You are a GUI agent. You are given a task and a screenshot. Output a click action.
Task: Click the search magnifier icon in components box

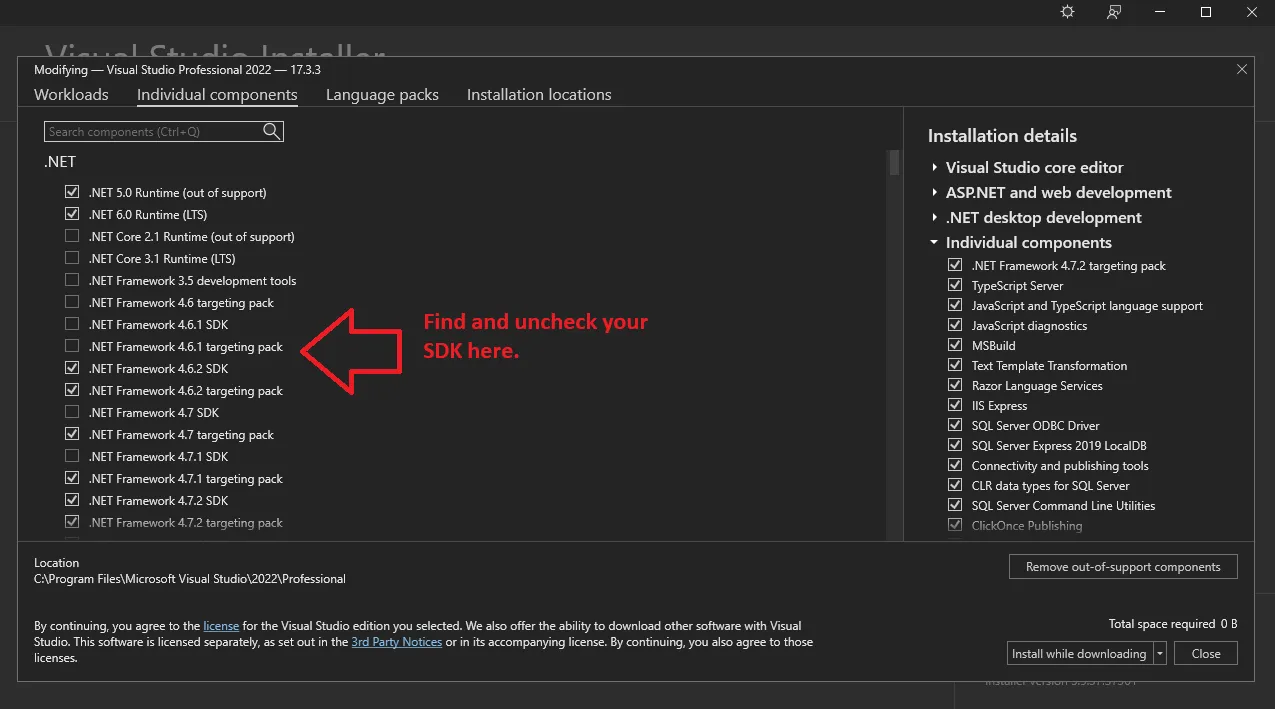pyautogui.click(x=272, y=131)
